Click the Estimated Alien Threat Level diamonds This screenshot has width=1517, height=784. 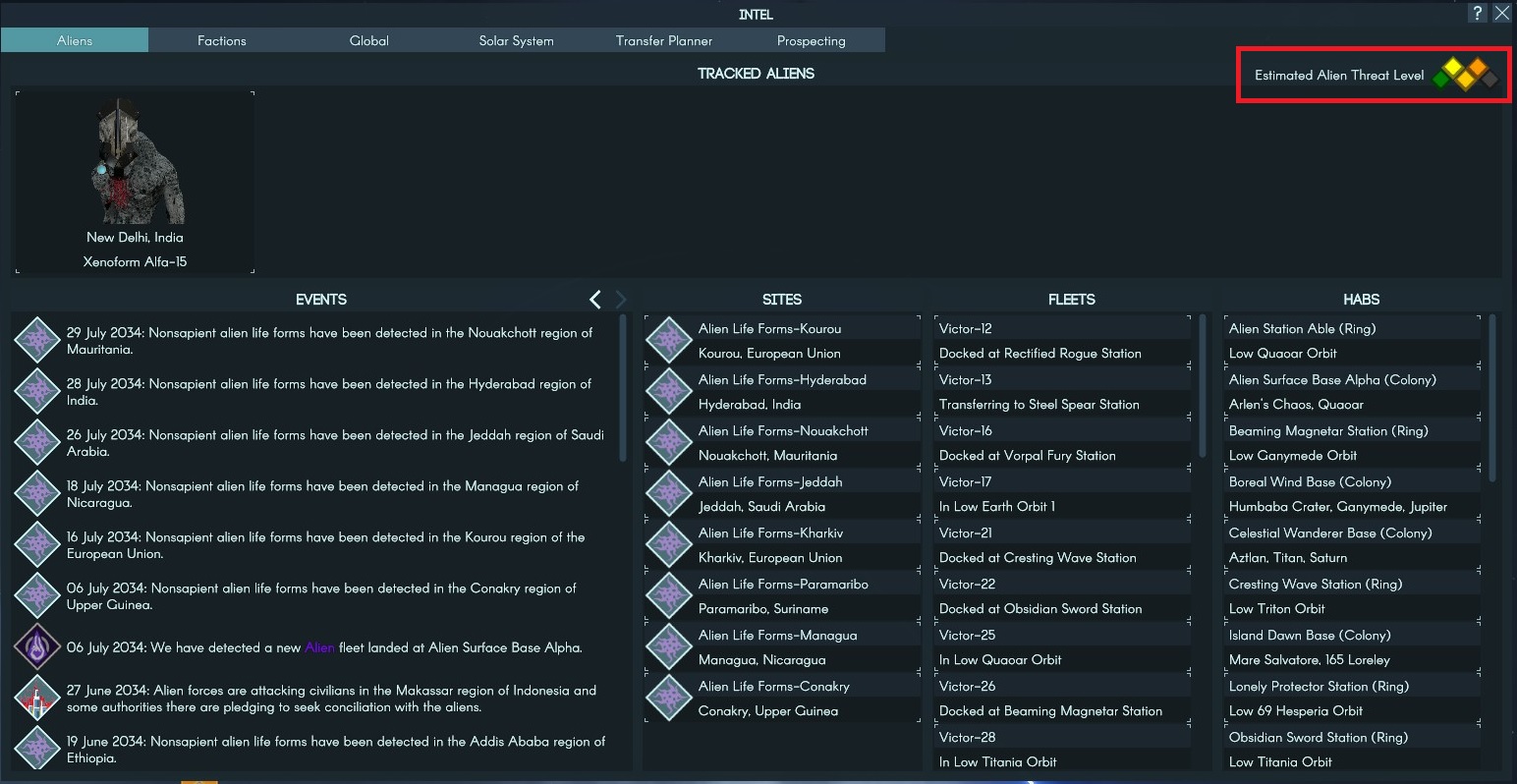tap(1465, 75)
